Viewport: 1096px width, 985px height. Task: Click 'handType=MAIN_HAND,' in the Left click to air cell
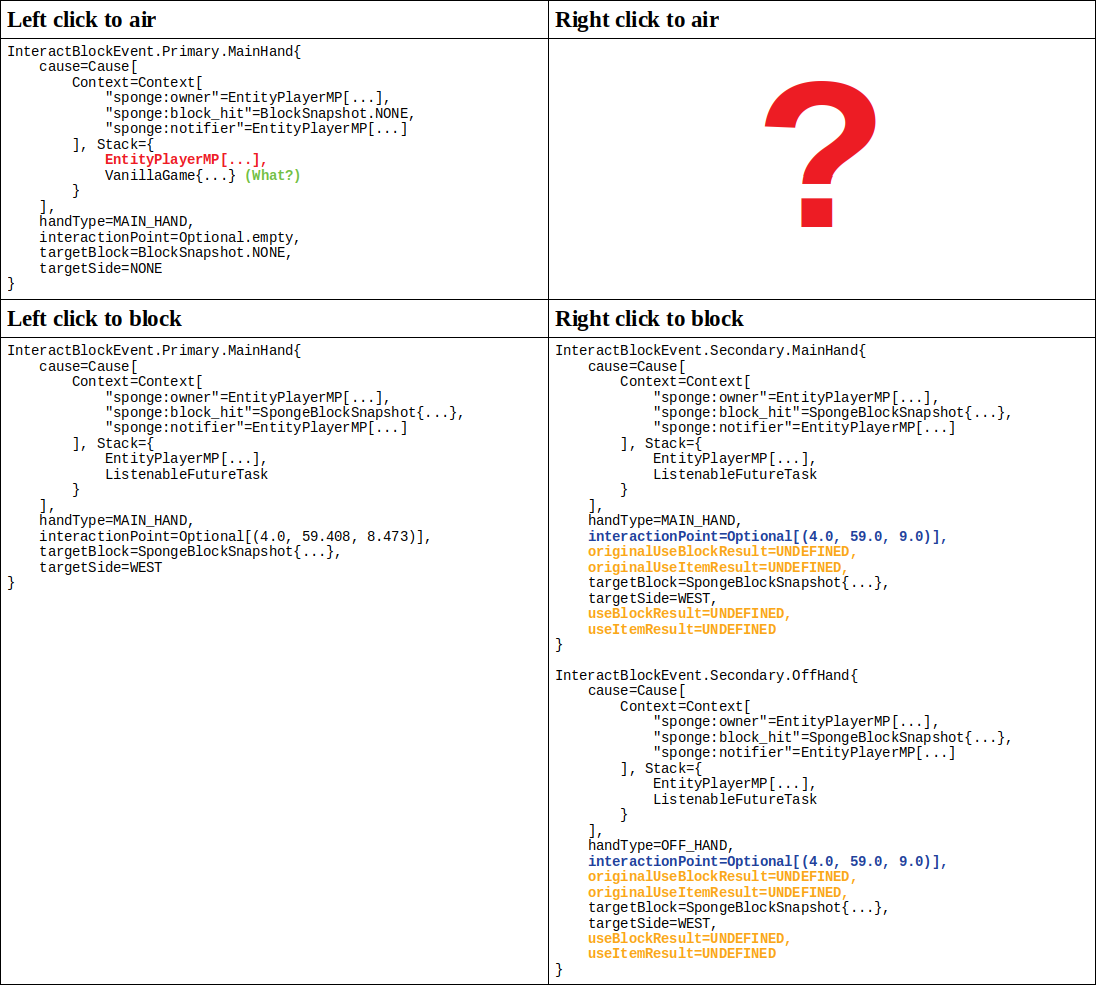tap(116, 222)
